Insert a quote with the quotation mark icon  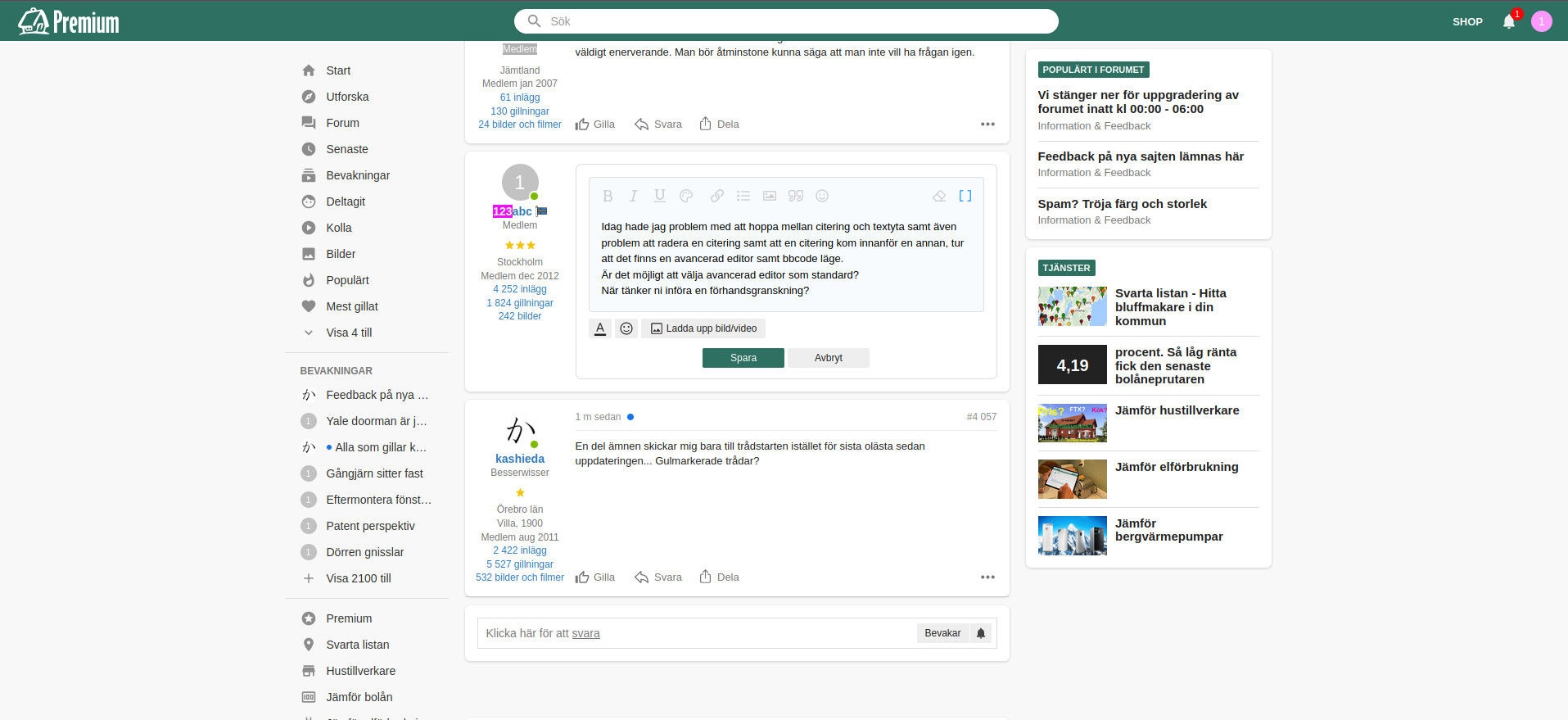click(795, 196)
